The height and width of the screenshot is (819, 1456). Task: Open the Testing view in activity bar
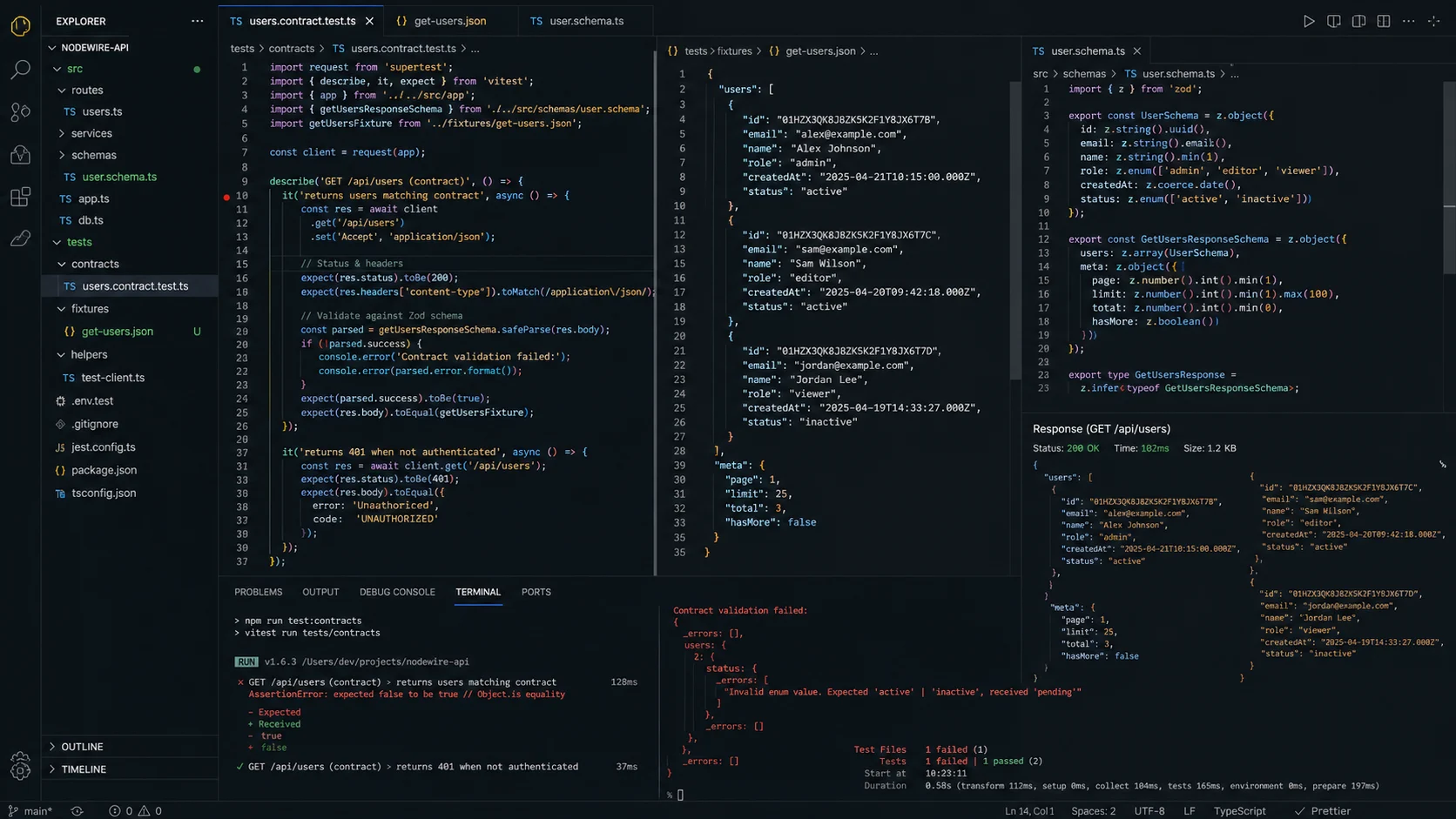click(20, 238)
